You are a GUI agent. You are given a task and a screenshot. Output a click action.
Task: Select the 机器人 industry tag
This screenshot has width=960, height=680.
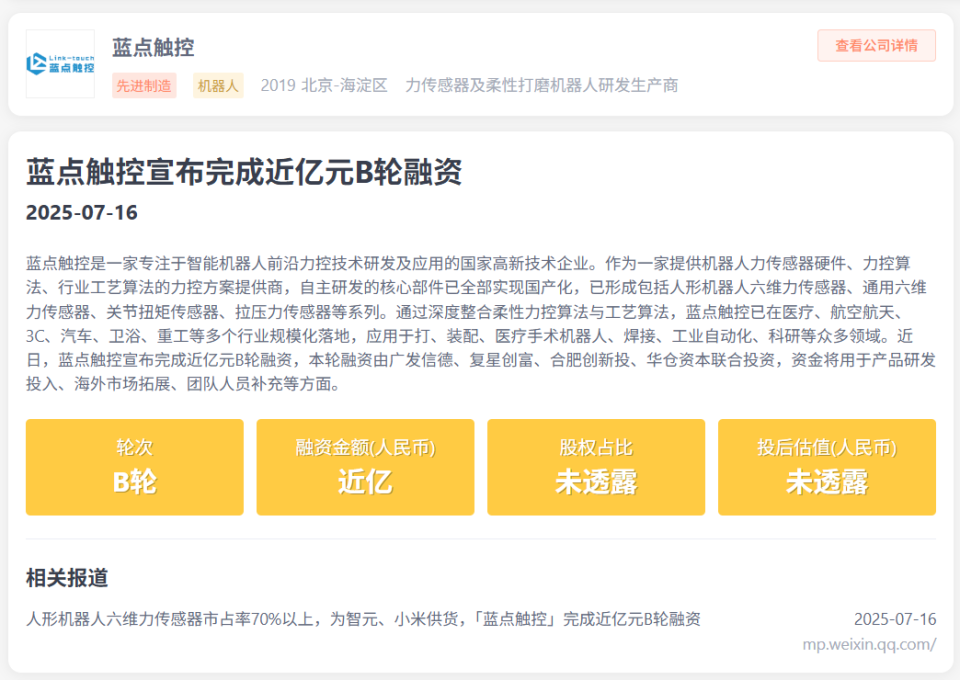pos(218,87)
